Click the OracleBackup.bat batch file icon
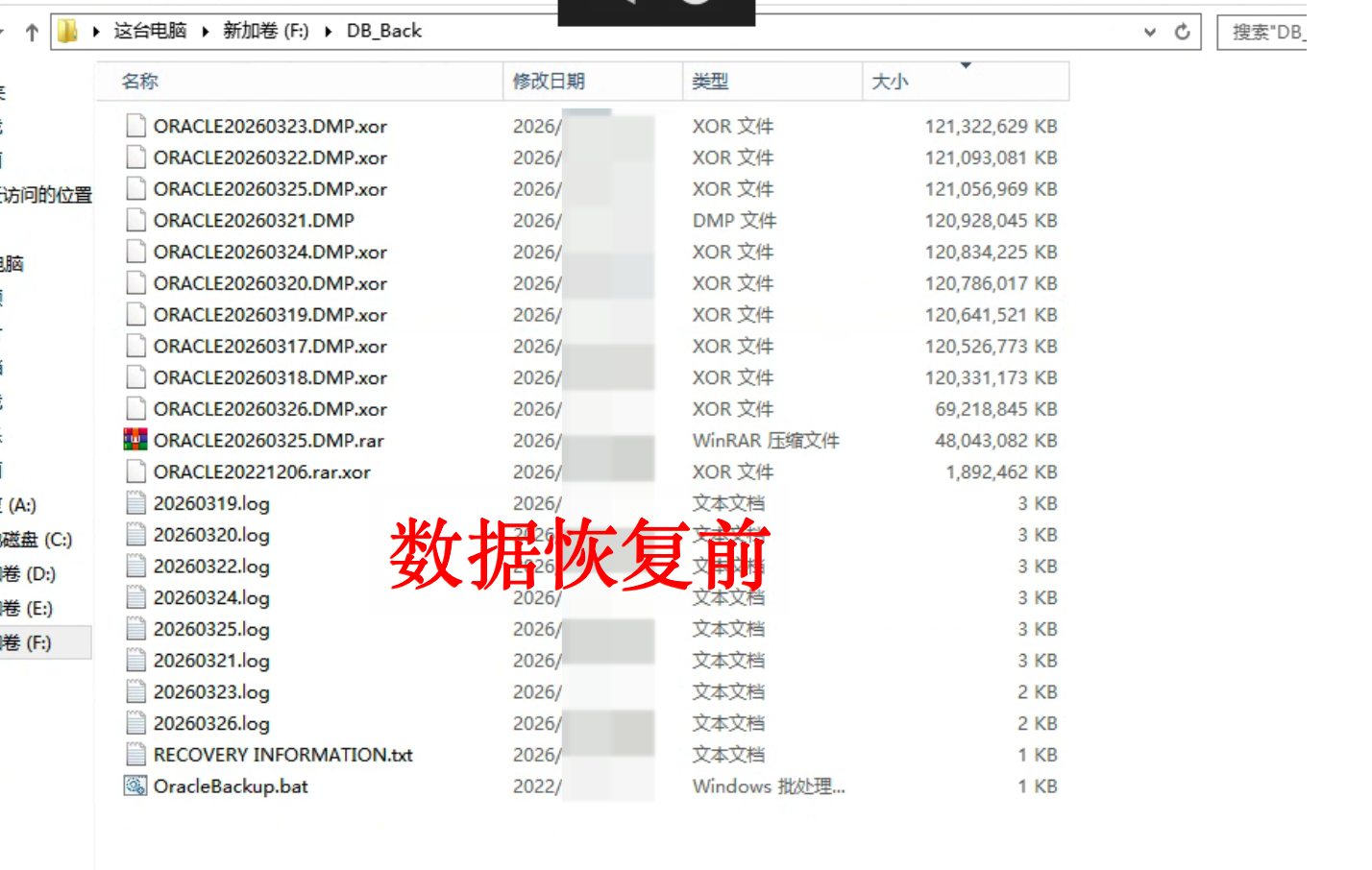1372x870 pixels. tap(135, 785)
